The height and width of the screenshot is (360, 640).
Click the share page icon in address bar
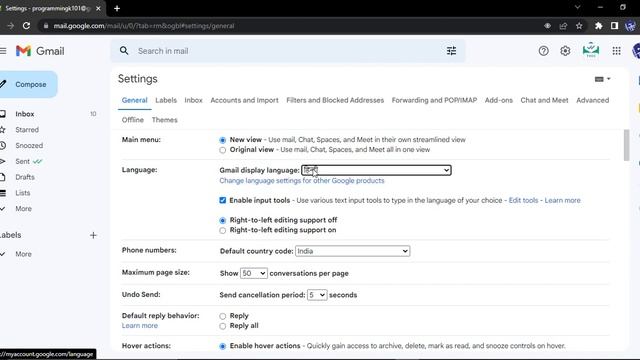click(x=563, y=26)
